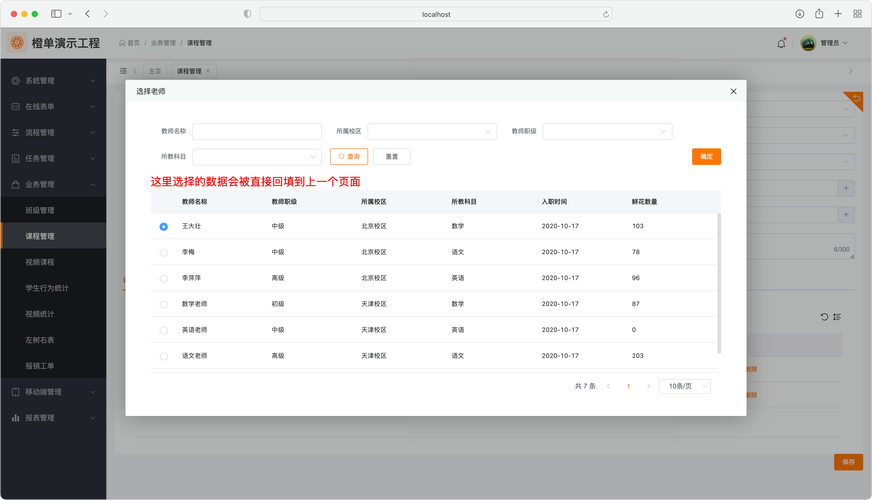Open the Safari downloads icon
This screenshot has width=872, height=500.
coord(800,14)
